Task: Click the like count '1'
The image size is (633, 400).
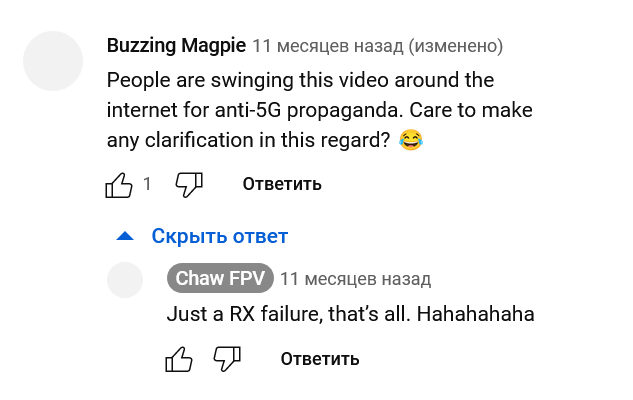Action: (x=147, y=184)
